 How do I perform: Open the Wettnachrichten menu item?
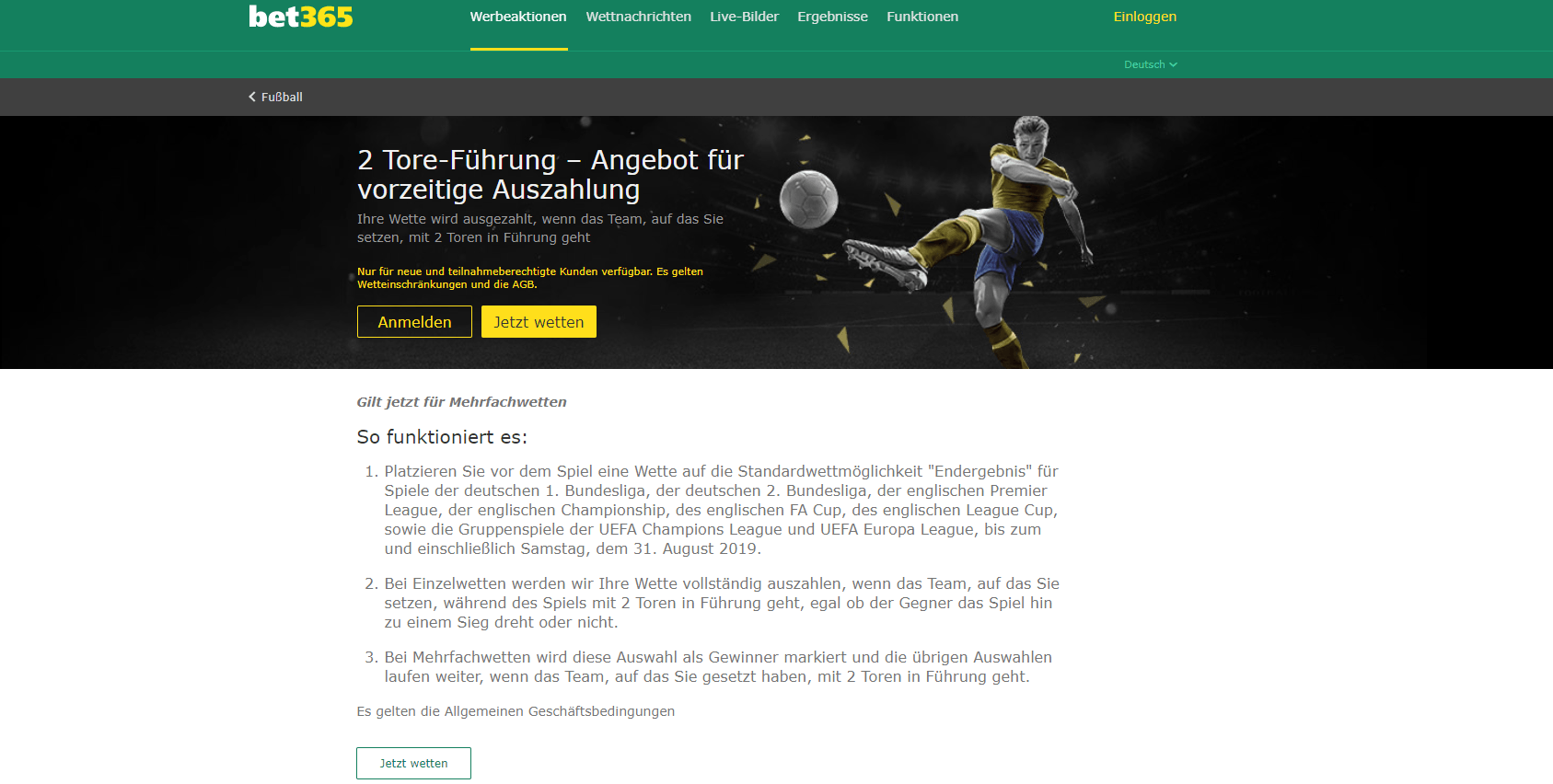638,17
